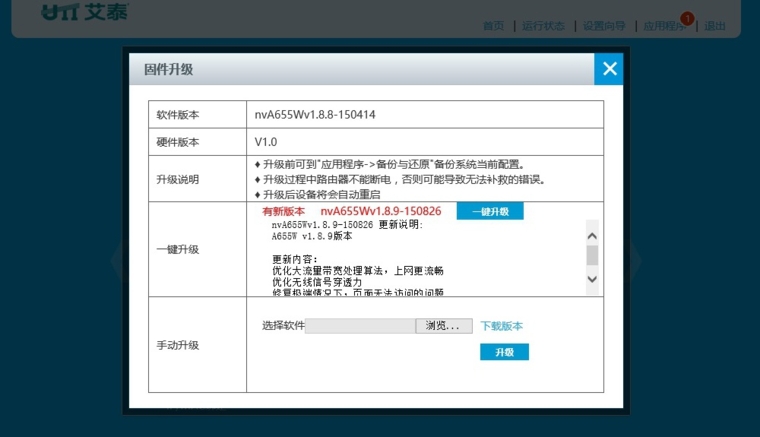Image resolution: width=760 pixels, height=437 pixels.
Task: Click the 选择软件 file path field
Action: pos(360,326)
